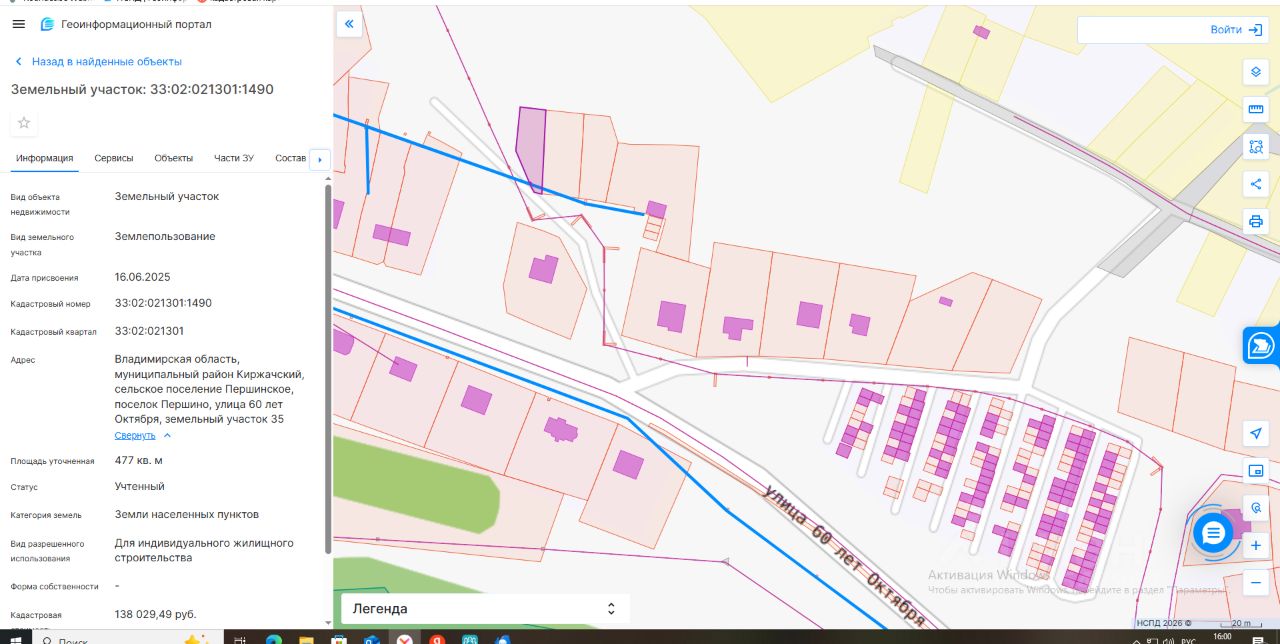Click the status value Учтенный
The width and height of the screenshot is (1280, 644).
click(x=140, y=486)
